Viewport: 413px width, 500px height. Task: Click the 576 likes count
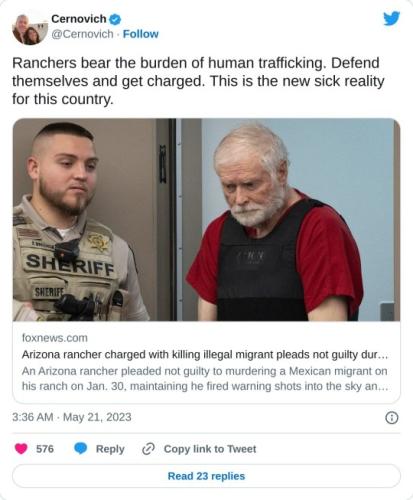45,449
